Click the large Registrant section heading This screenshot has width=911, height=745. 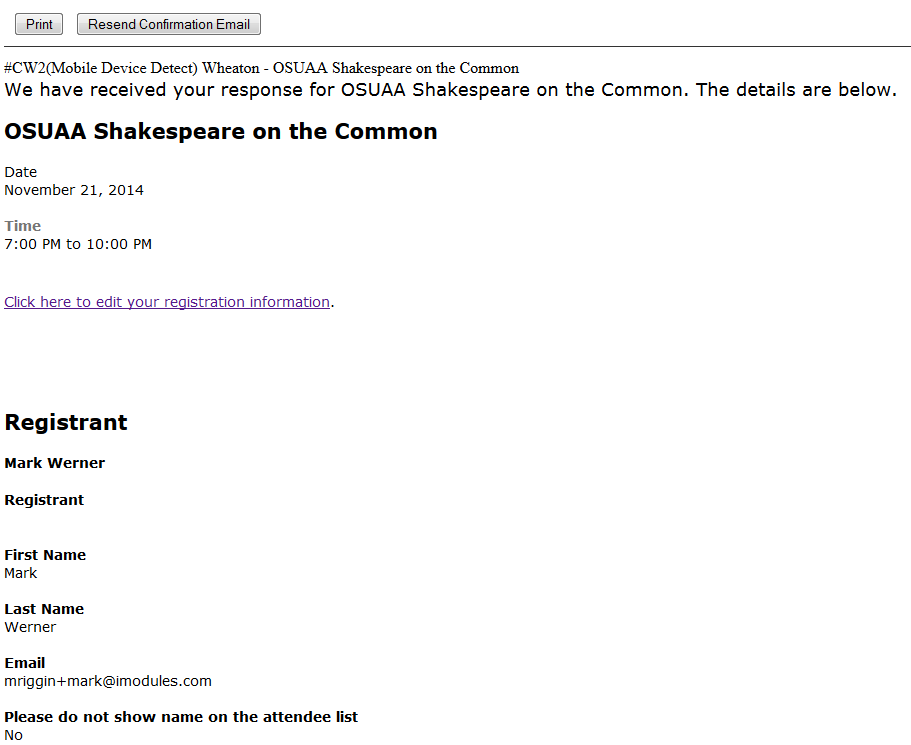[66, 422]
